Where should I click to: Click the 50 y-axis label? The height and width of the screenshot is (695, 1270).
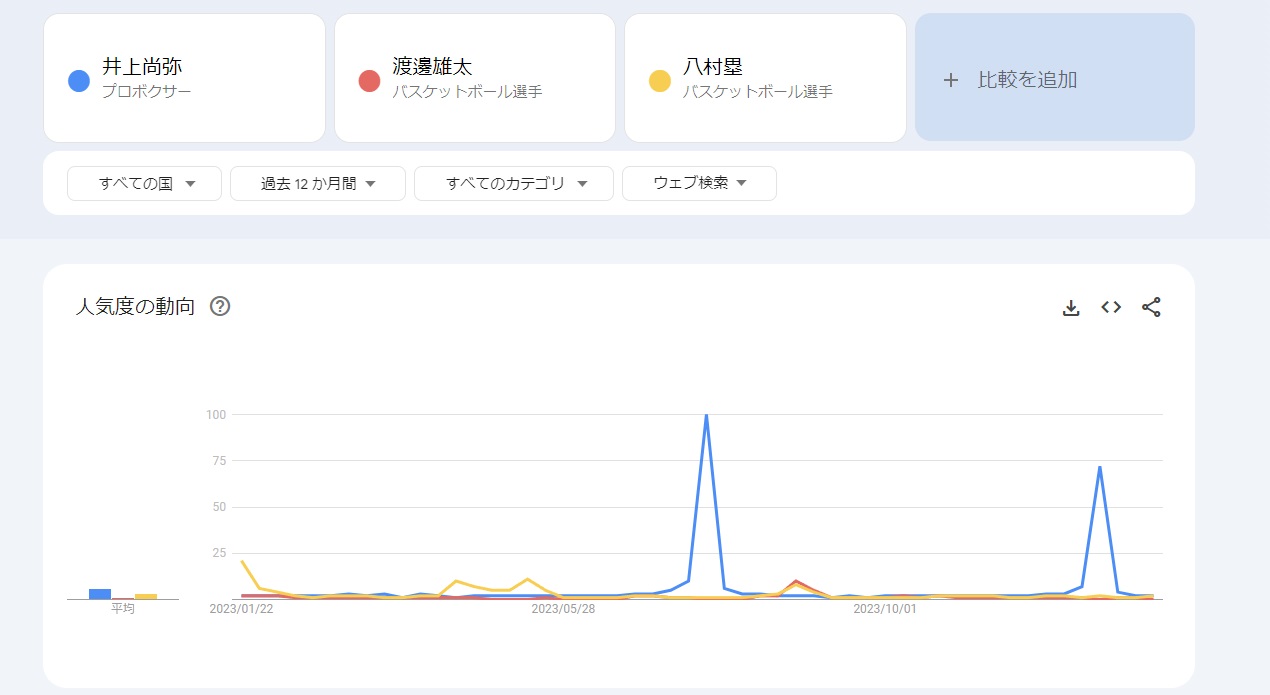[x=219, y=507]
